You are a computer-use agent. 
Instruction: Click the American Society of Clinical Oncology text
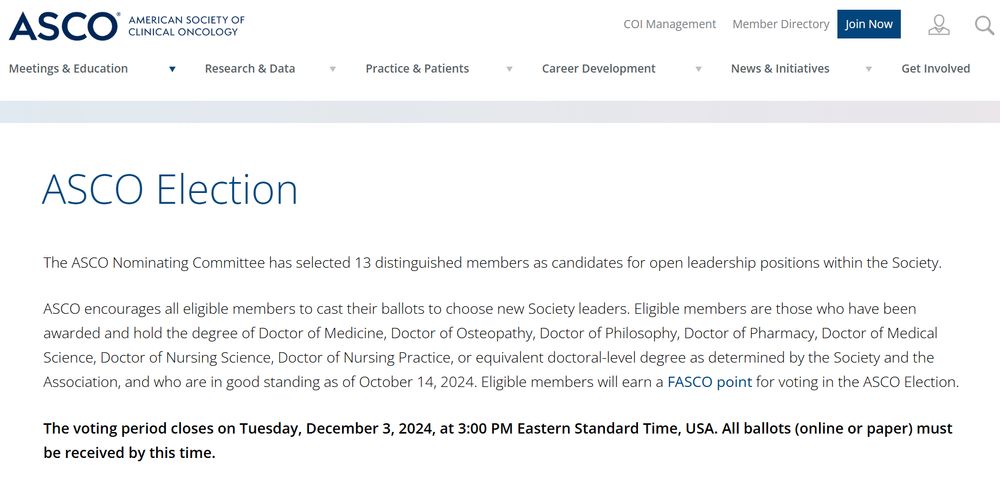(186, 25)
